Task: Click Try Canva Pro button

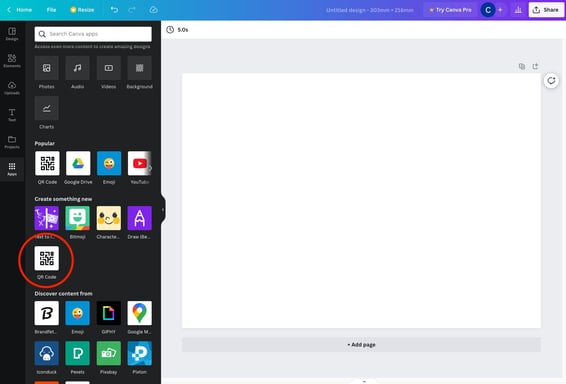Action: pyautogui.click(x=450, y=10)
